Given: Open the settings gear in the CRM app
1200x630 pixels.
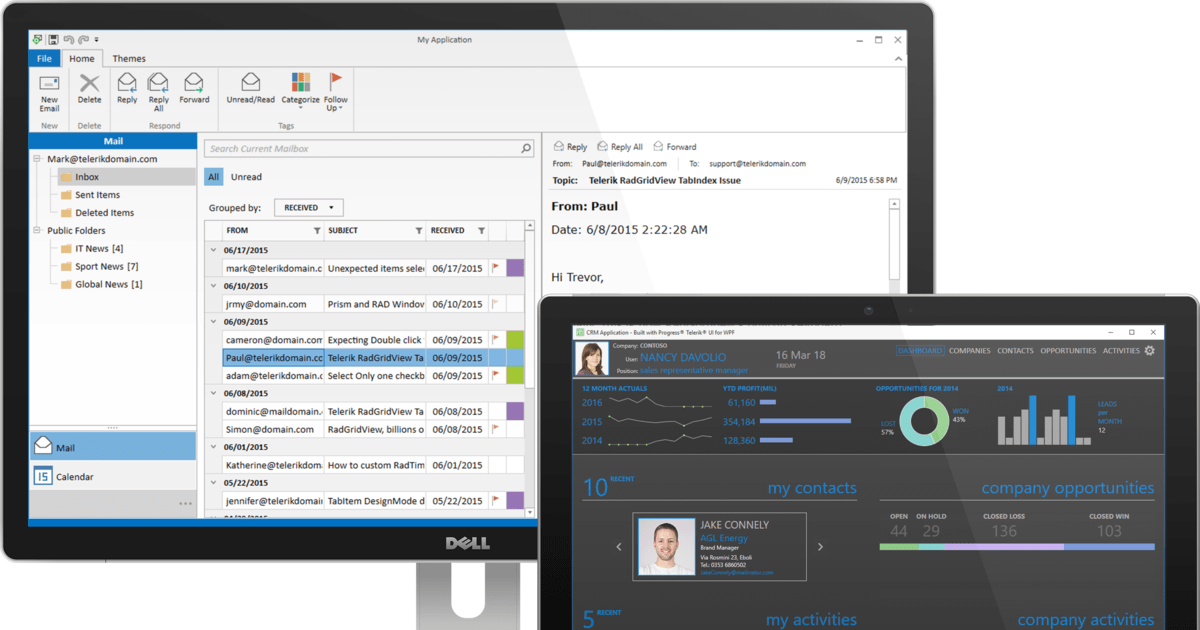Looking at the screenshot, I should 1148,351.
